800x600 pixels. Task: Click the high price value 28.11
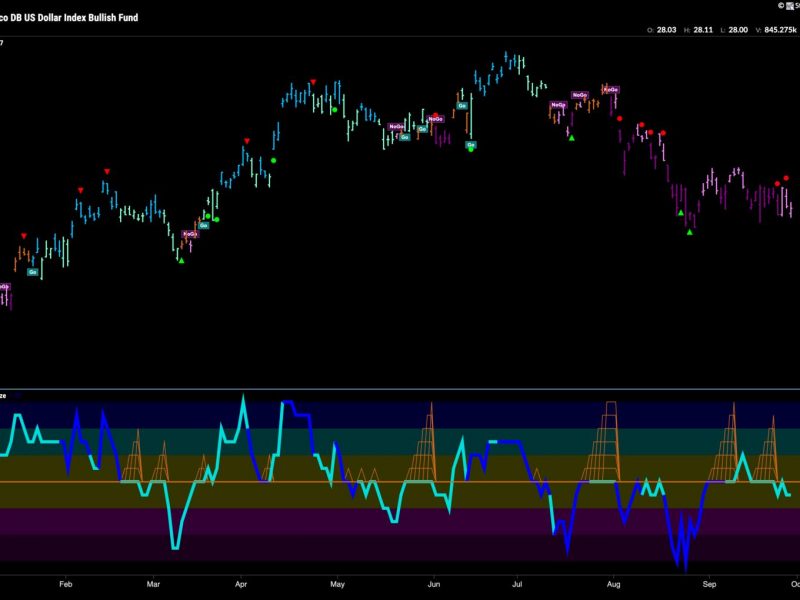pyautogui.click(x=703, y=30)
